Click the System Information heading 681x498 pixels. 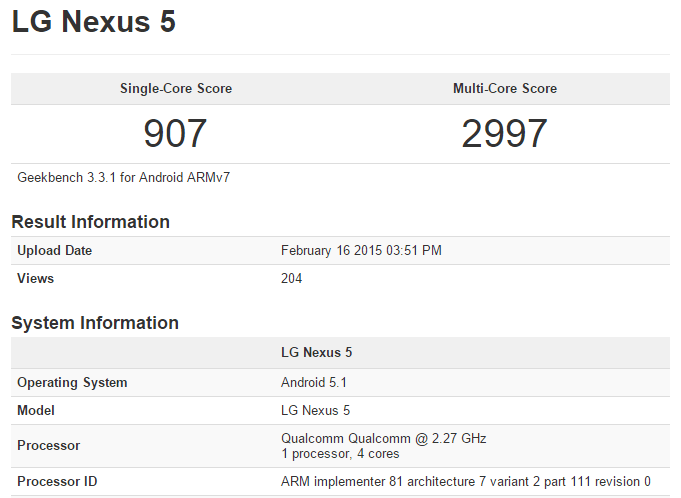click(x=95, y=323)
